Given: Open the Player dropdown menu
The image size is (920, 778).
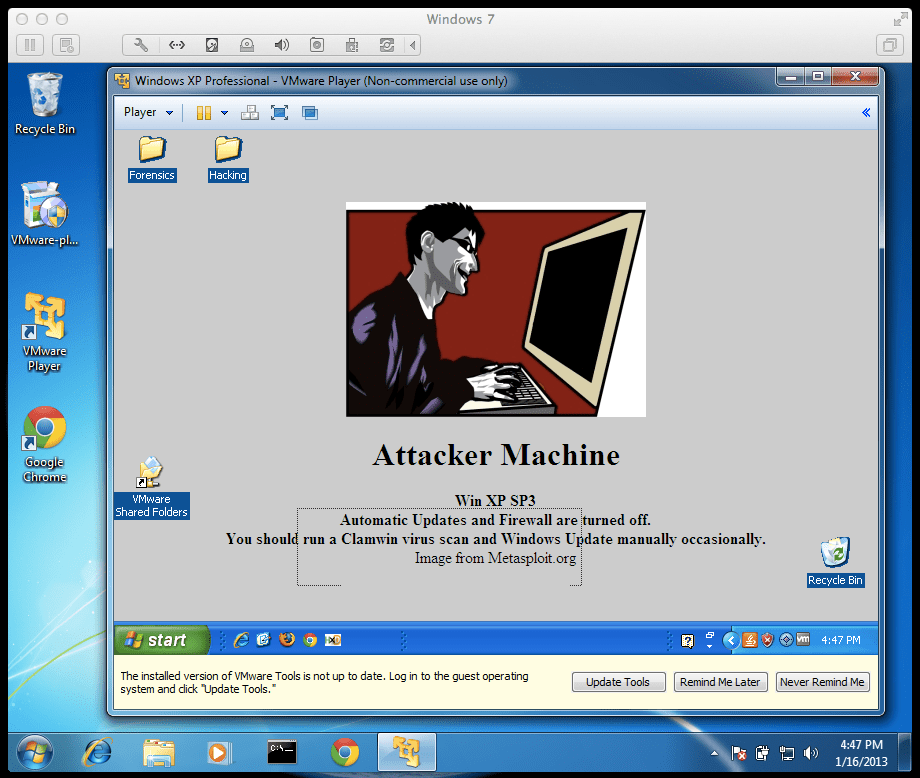Looking at the screenshot, I should coord(146,112).
